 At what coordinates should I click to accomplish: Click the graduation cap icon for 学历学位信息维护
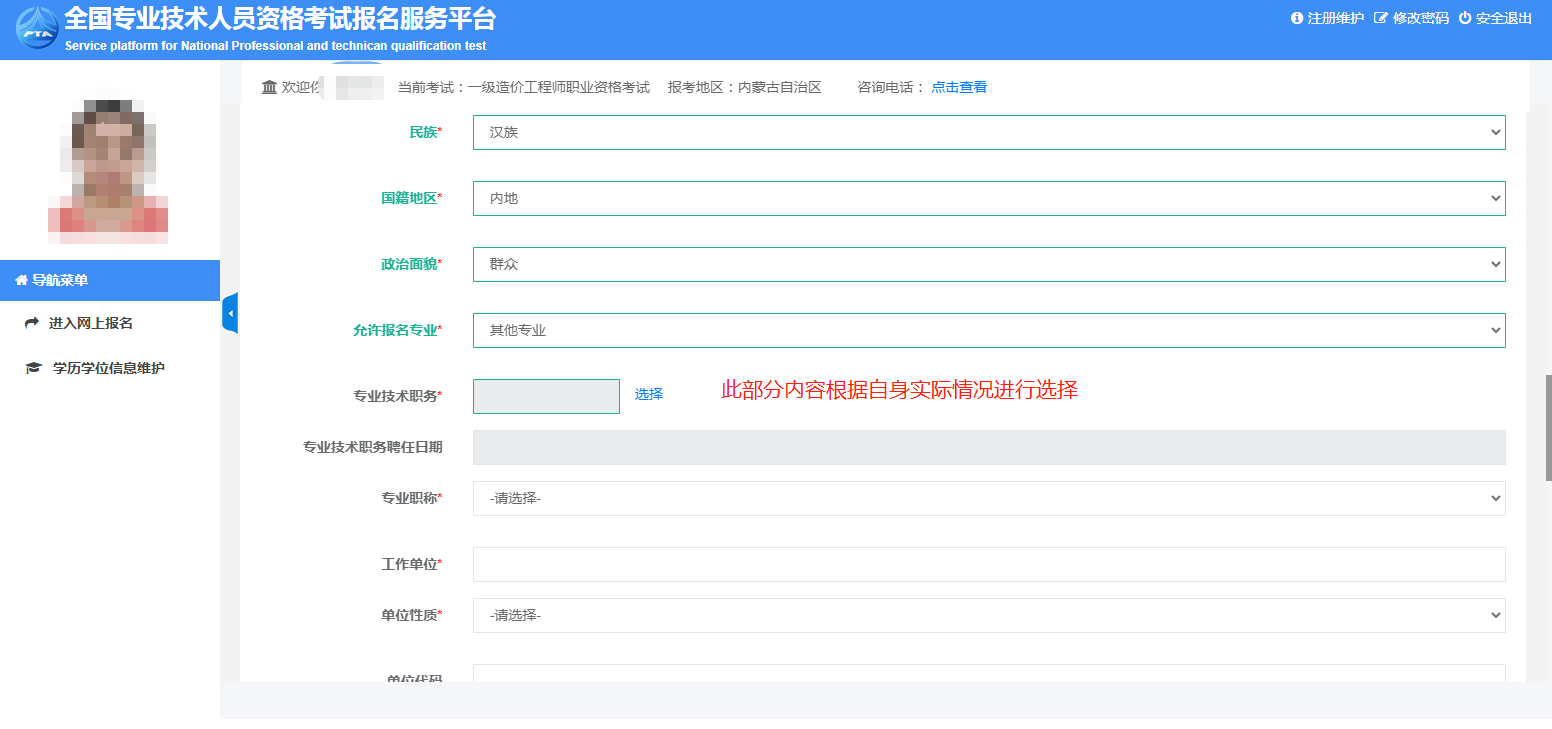click(x=33, y=369)
